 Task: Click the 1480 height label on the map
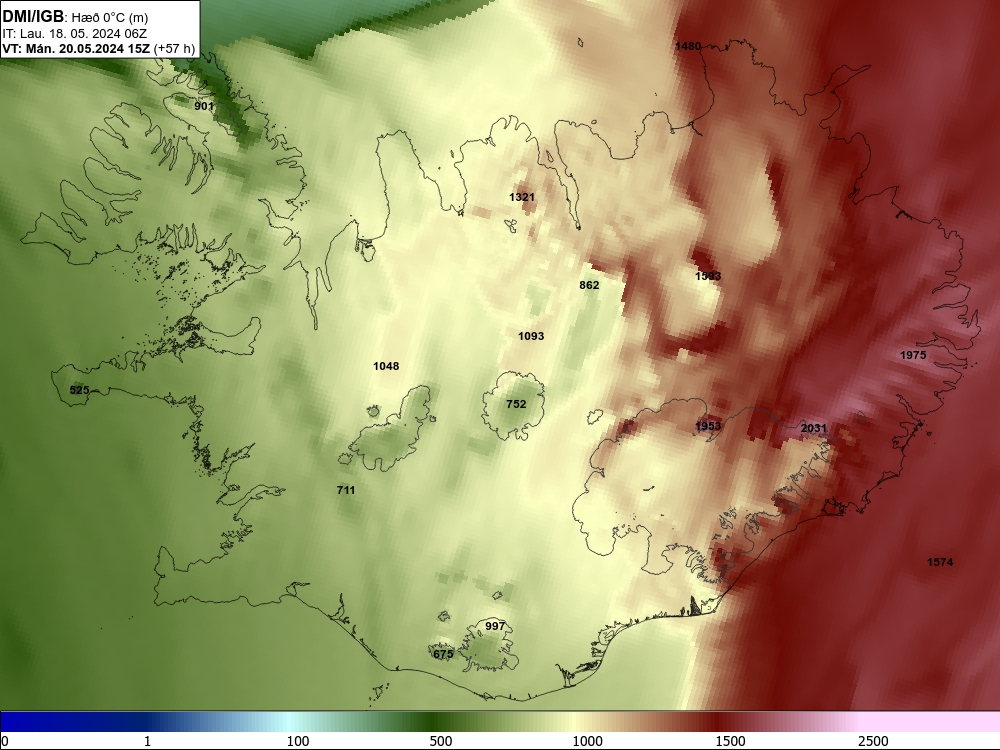click(x=688, y=46)
